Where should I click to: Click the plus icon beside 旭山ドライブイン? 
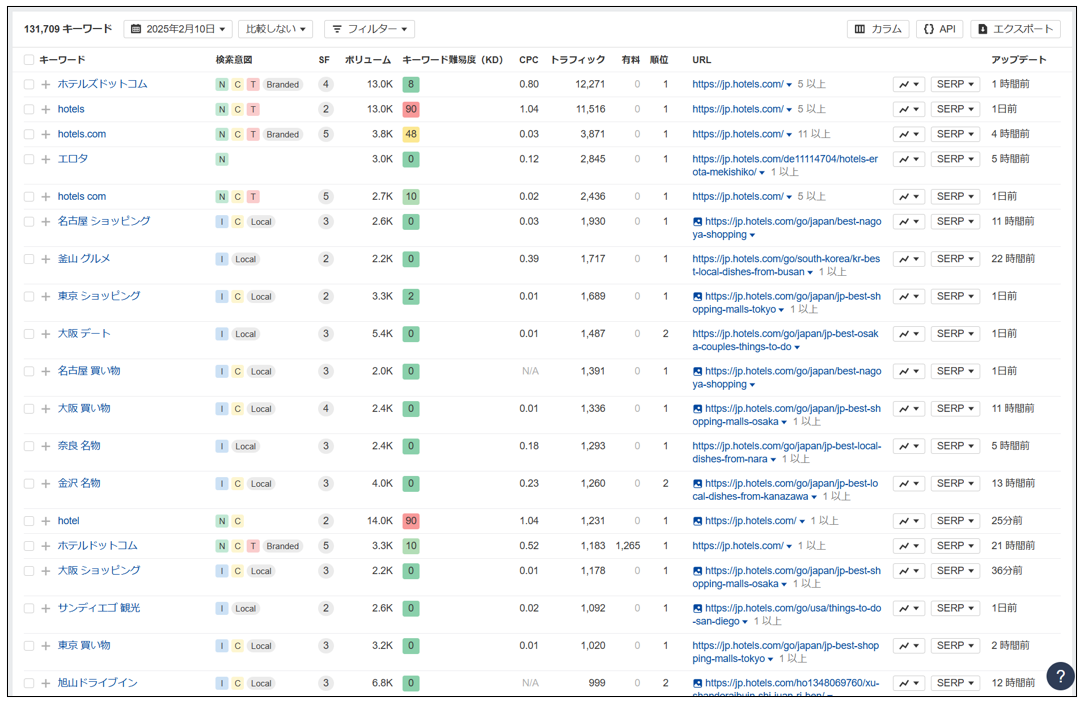46,683
